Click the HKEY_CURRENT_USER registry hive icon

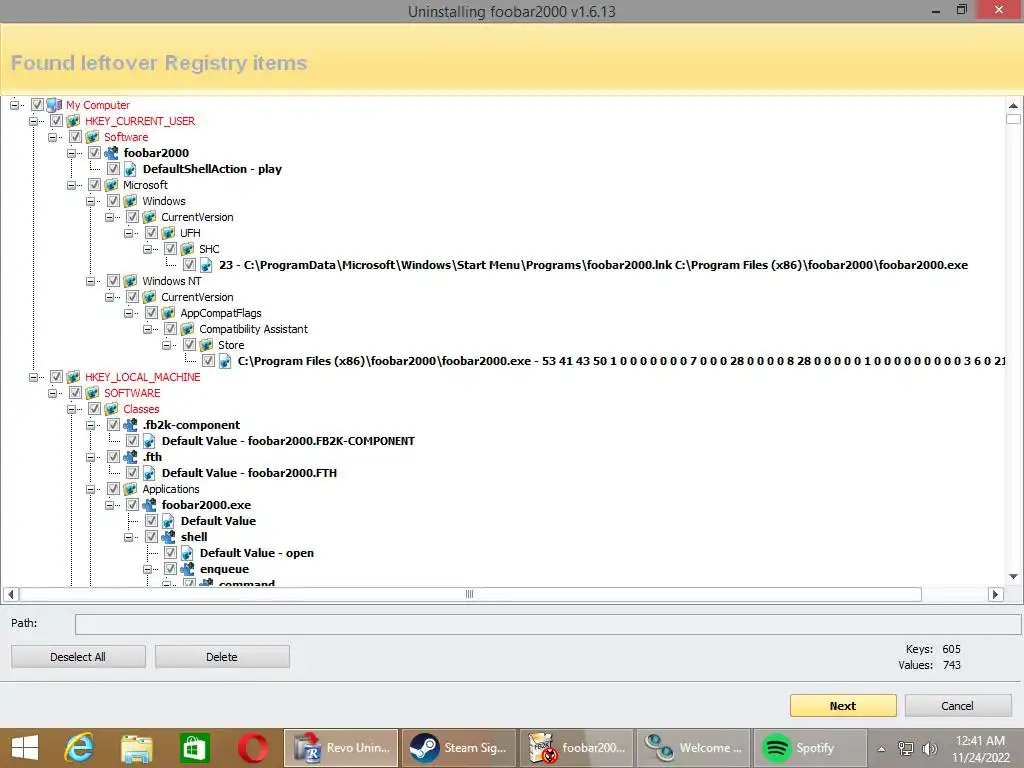pyautogui.click(x=73, y=121)
